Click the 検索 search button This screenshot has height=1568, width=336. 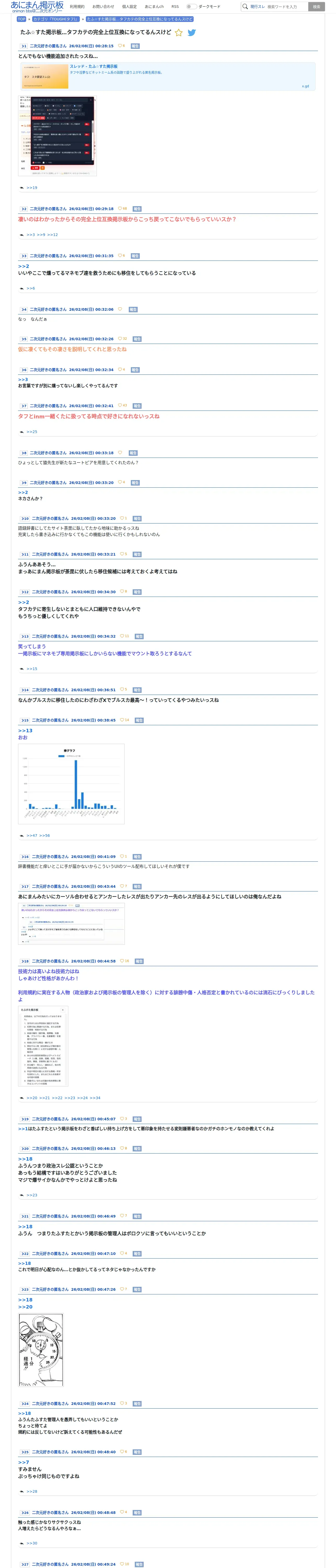(316, 7)
